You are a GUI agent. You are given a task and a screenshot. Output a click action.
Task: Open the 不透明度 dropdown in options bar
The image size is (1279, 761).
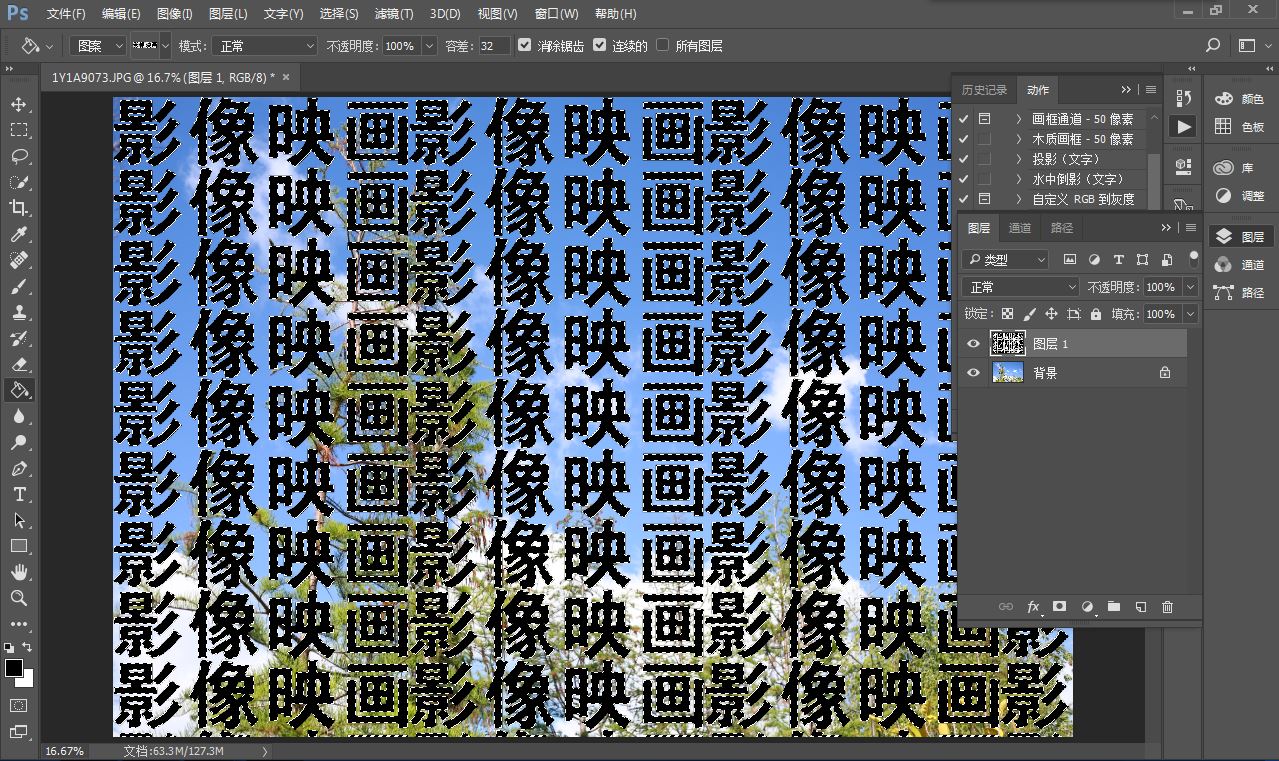tap(429, 46)
